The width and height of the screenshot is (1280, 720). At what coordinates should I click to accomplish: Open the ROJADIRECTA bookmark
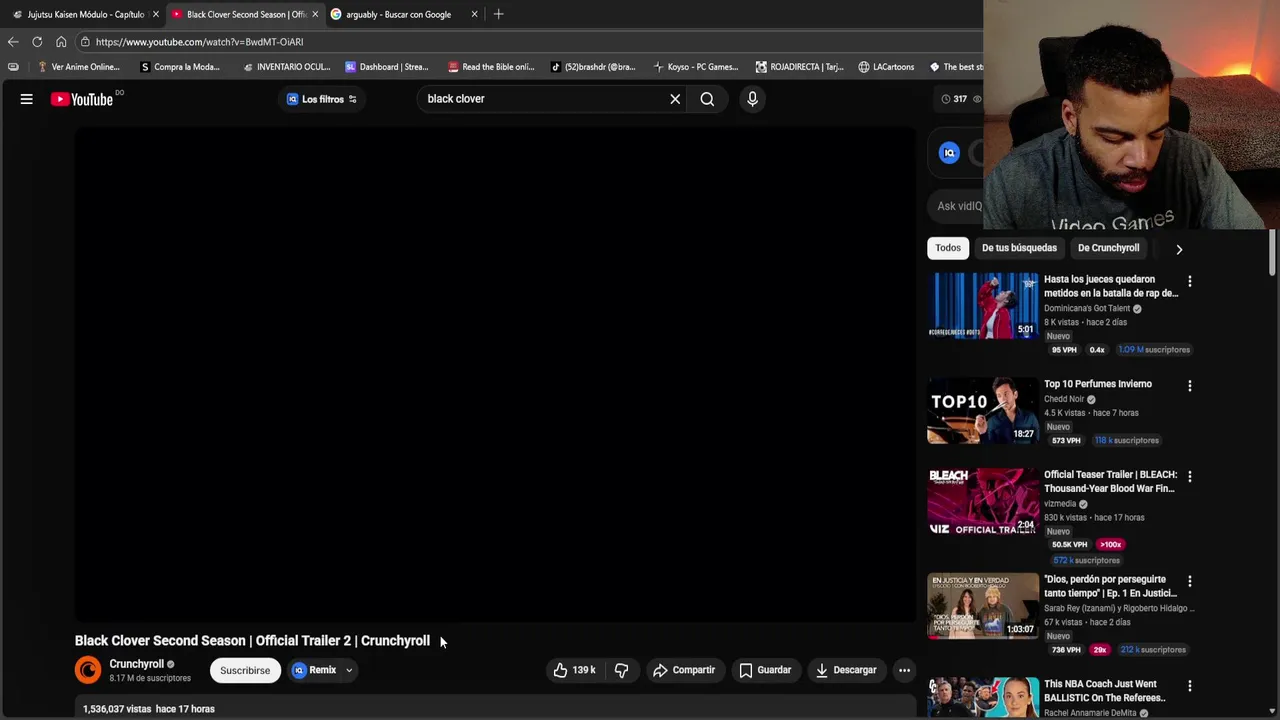coord(800,67)
